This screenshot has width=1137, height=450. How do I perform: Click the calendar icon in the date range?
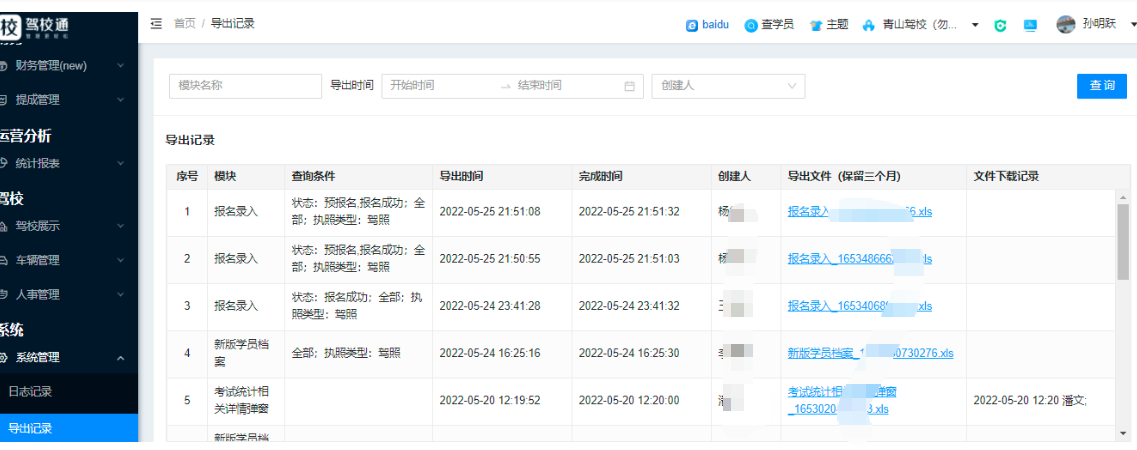(629, 86)
